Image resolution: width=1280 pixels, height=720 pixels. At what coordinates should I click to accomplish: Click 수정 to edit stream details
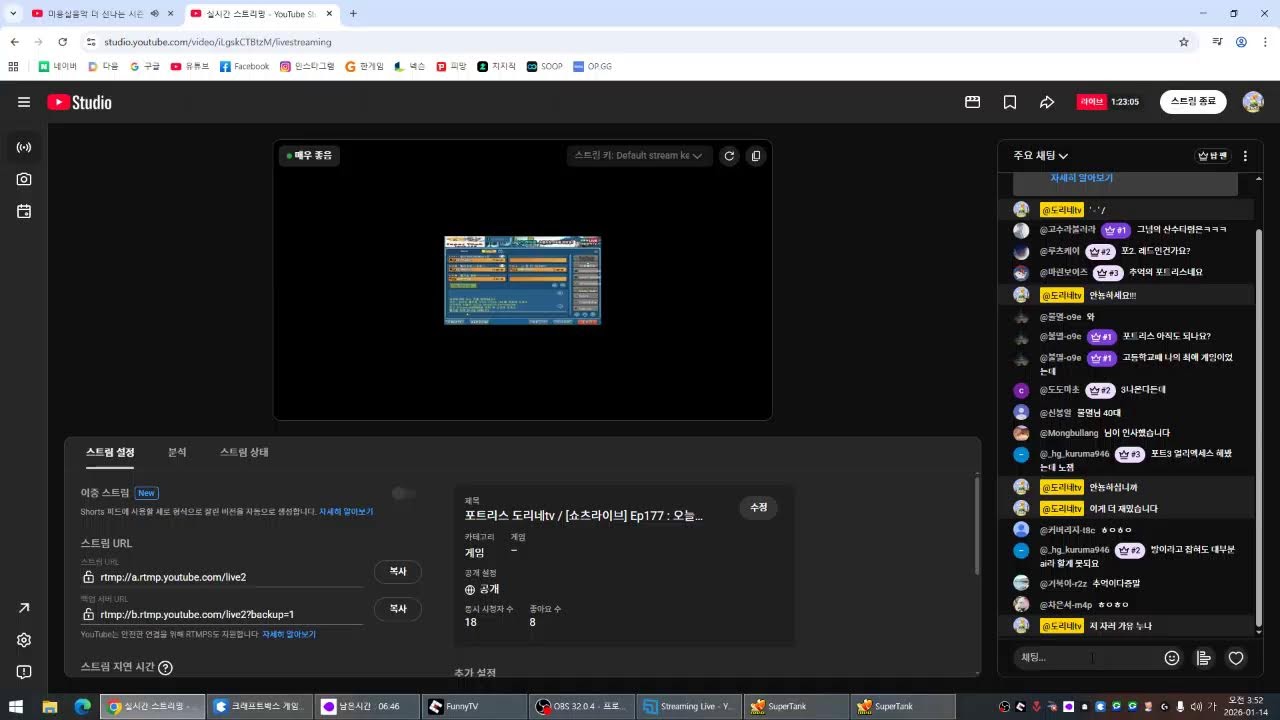pyautogui.click(x=758, y=507)
